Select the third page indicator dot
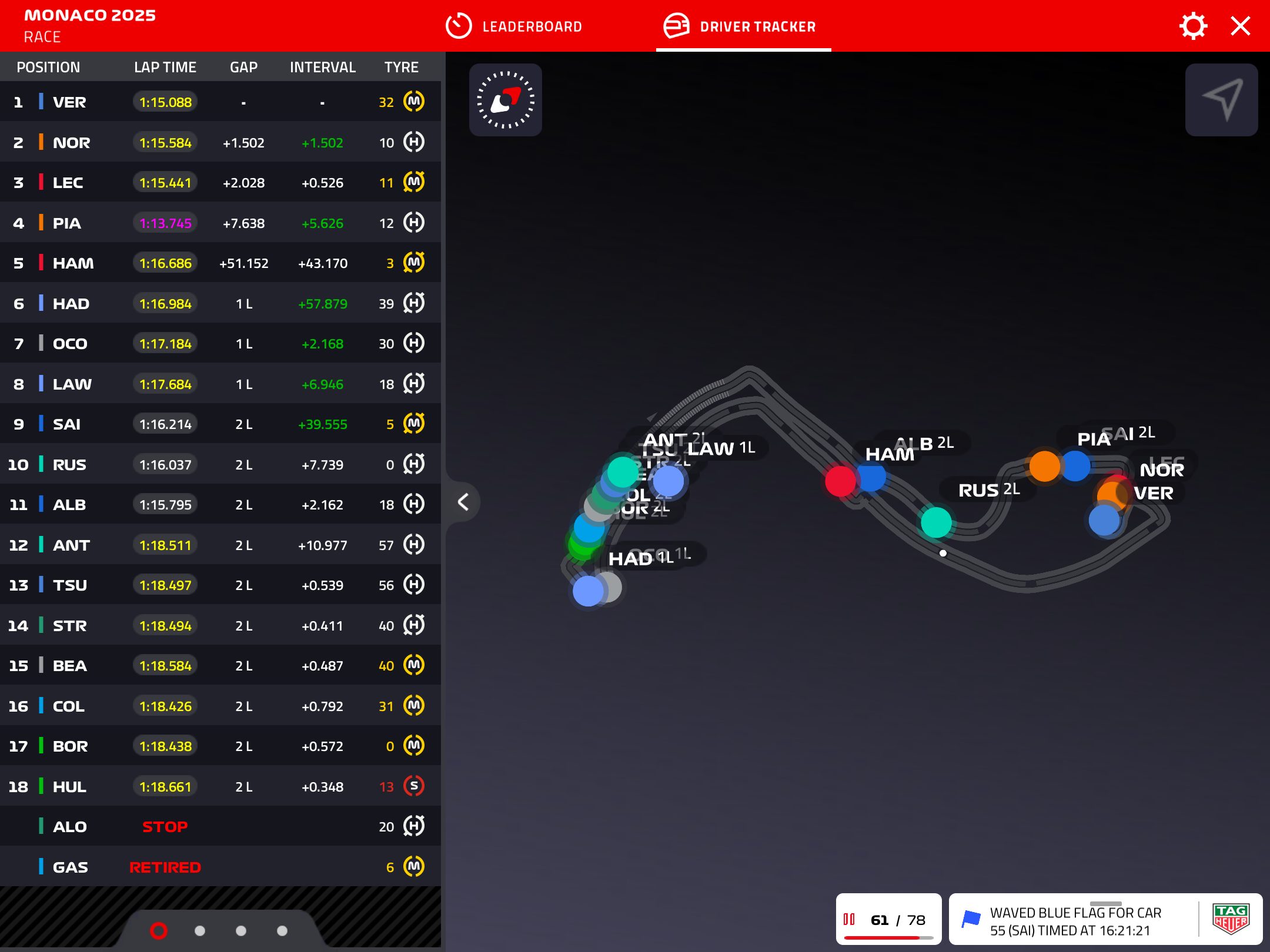 pos(241,931)
